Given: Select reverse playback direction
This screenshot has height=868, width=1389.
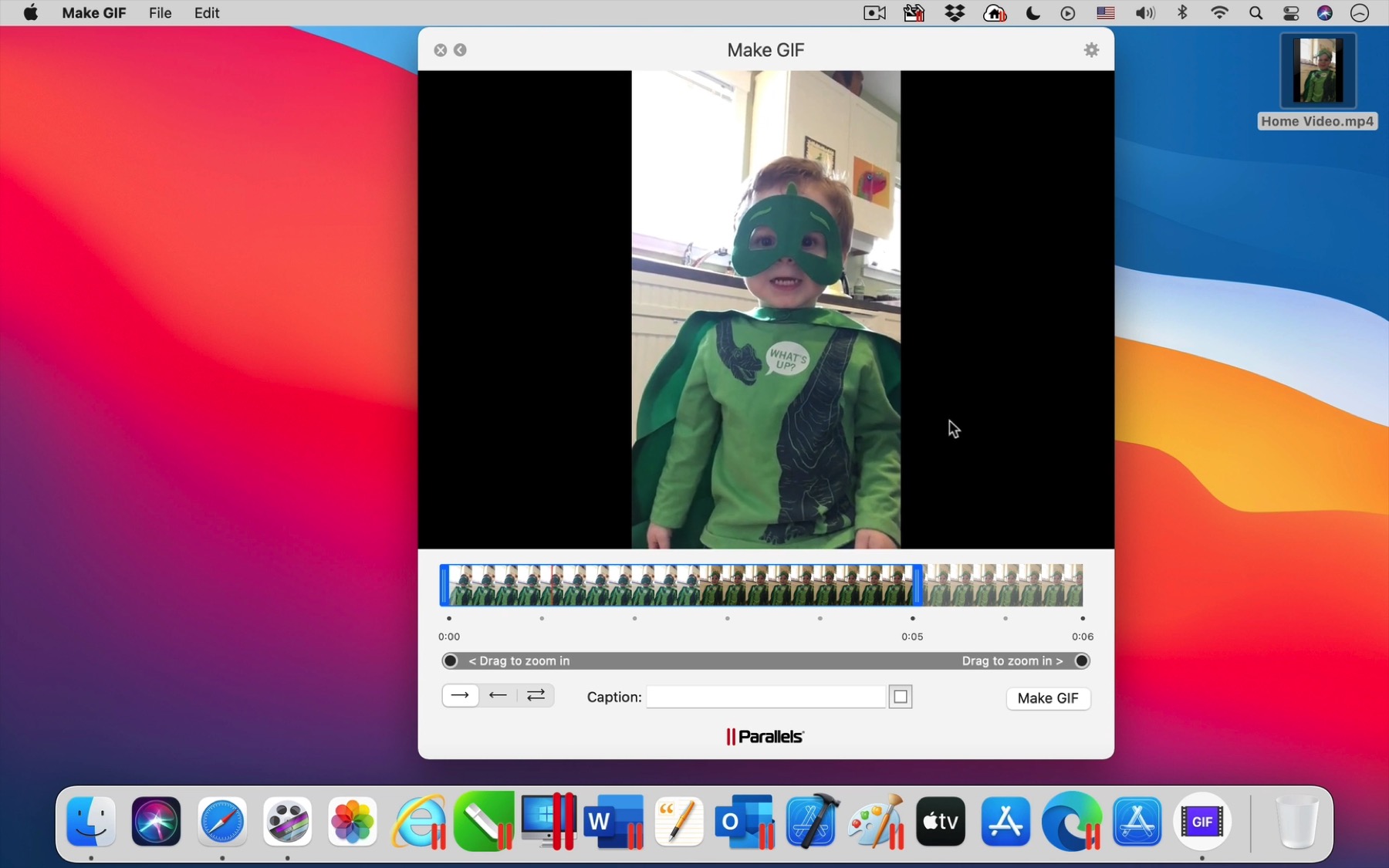Looking at the screenshot, I should tap(498, 695).
